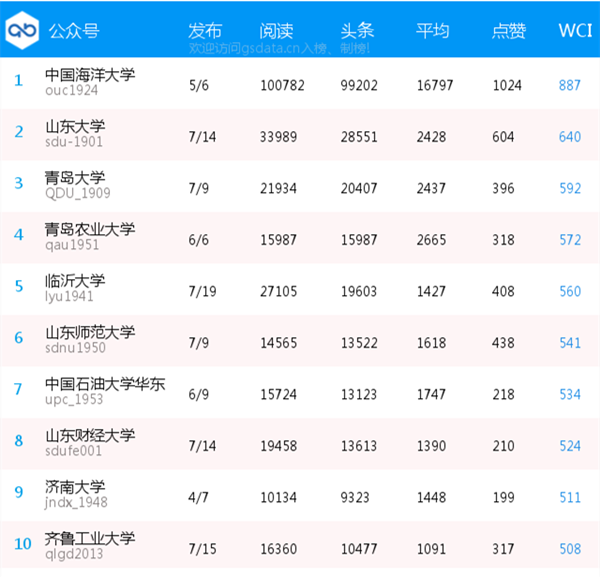600x577 pixels.
Task: Click headline reads value 13123
Action: point(359,394)
